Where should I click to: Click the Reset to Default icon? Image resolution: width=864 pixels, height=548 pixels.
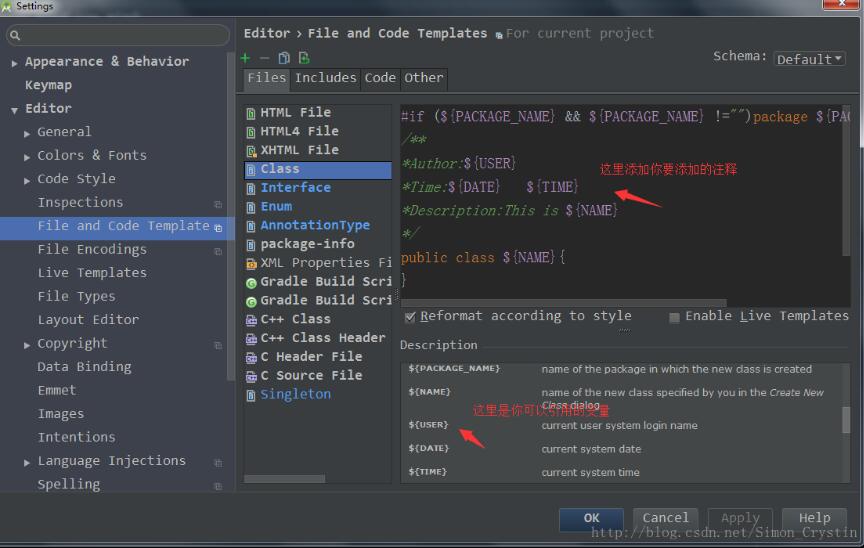click(x=304, y=58)
